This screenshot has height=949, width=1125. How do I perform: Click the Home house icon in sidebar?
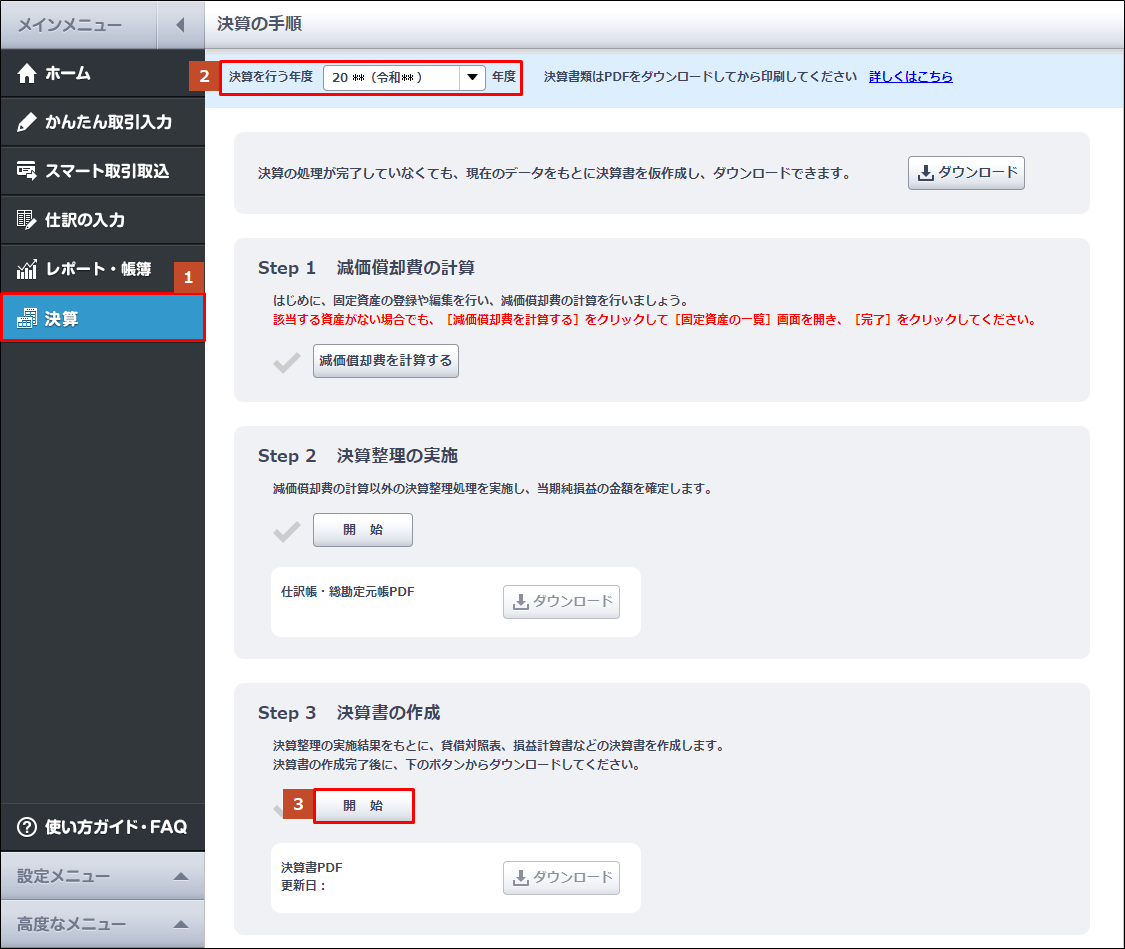[27, 73]
